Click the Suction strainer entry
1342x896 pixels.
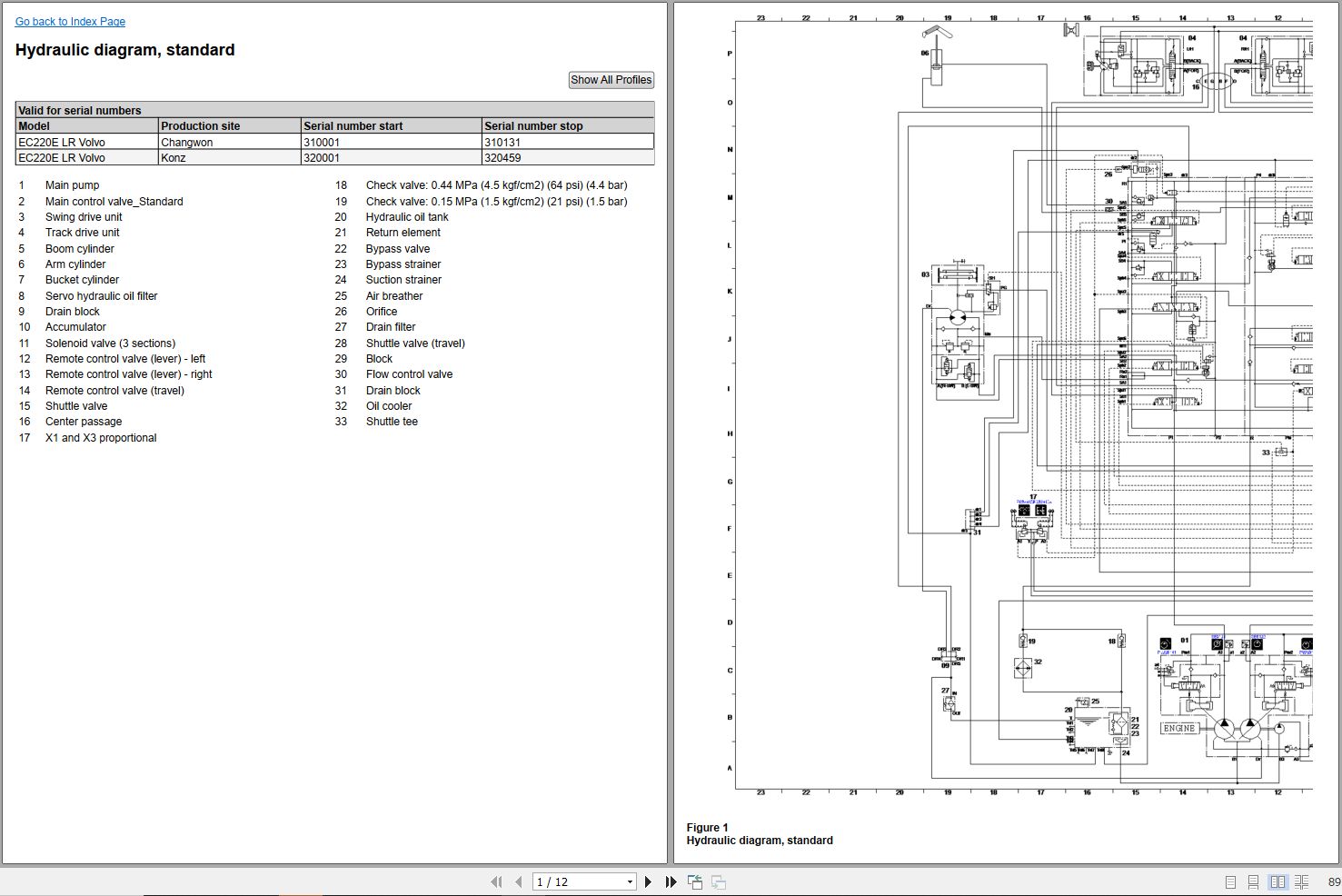point(403,280)
